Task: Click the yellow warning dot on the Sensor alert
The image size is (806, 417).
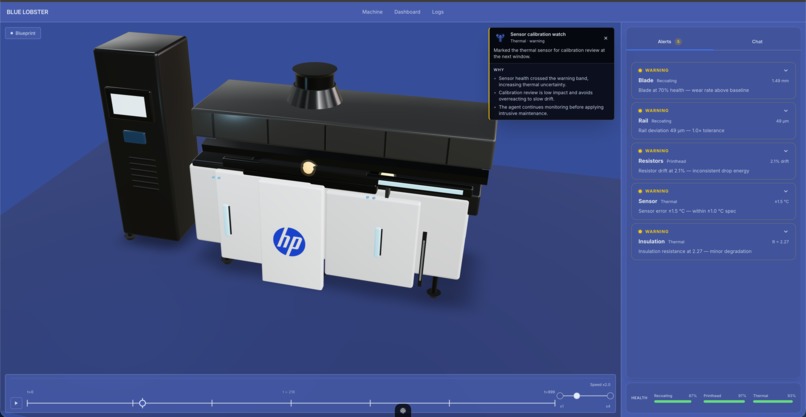Action: (640, 191)
